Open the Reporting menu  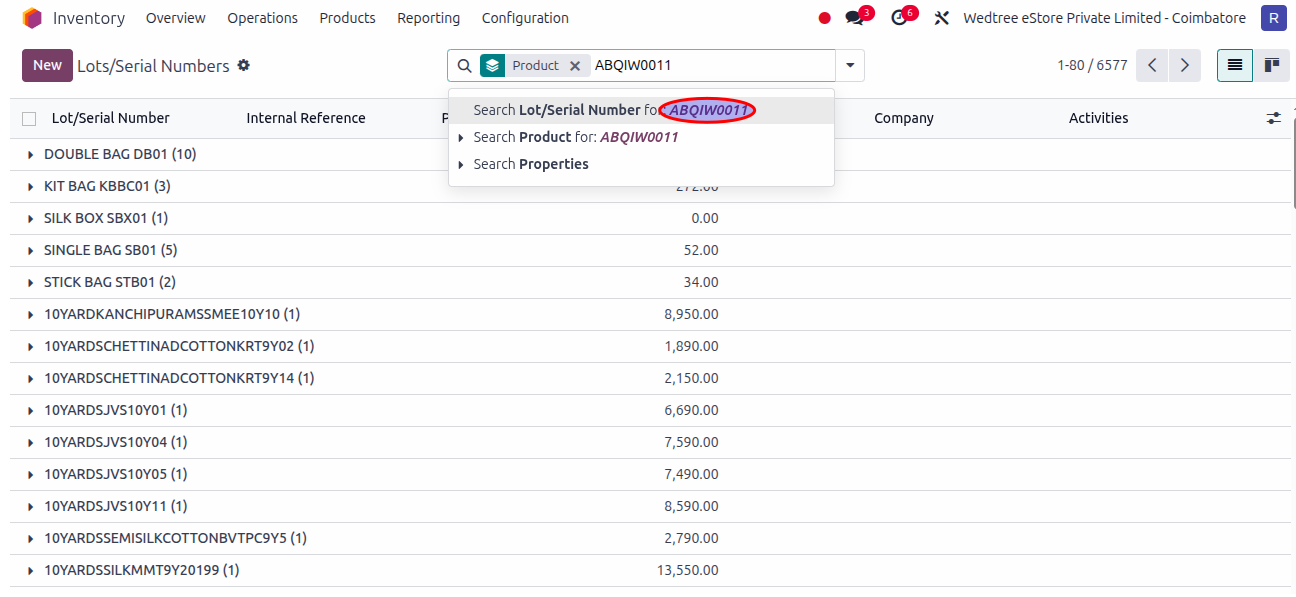(x=428, y=18)
